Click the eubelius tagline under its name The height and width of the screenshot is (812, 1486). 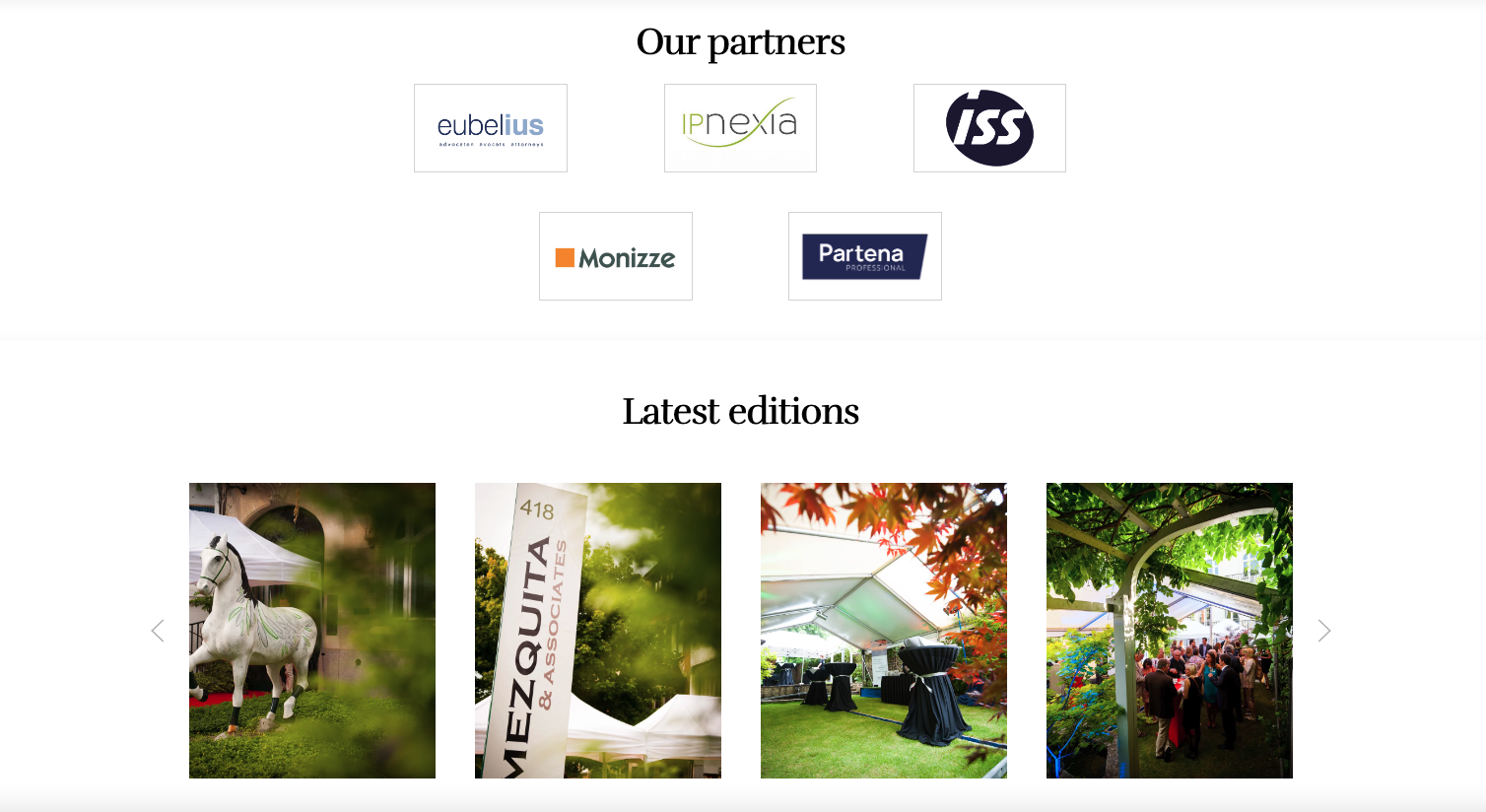[x=491, y=145]
